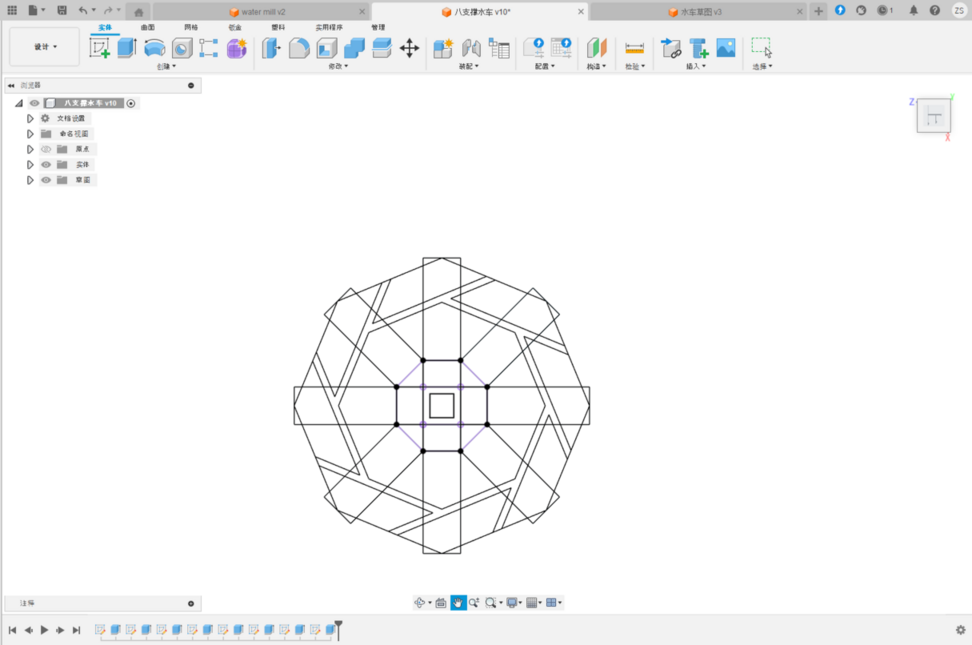Expand the 文档设置 document settings node

31,118
